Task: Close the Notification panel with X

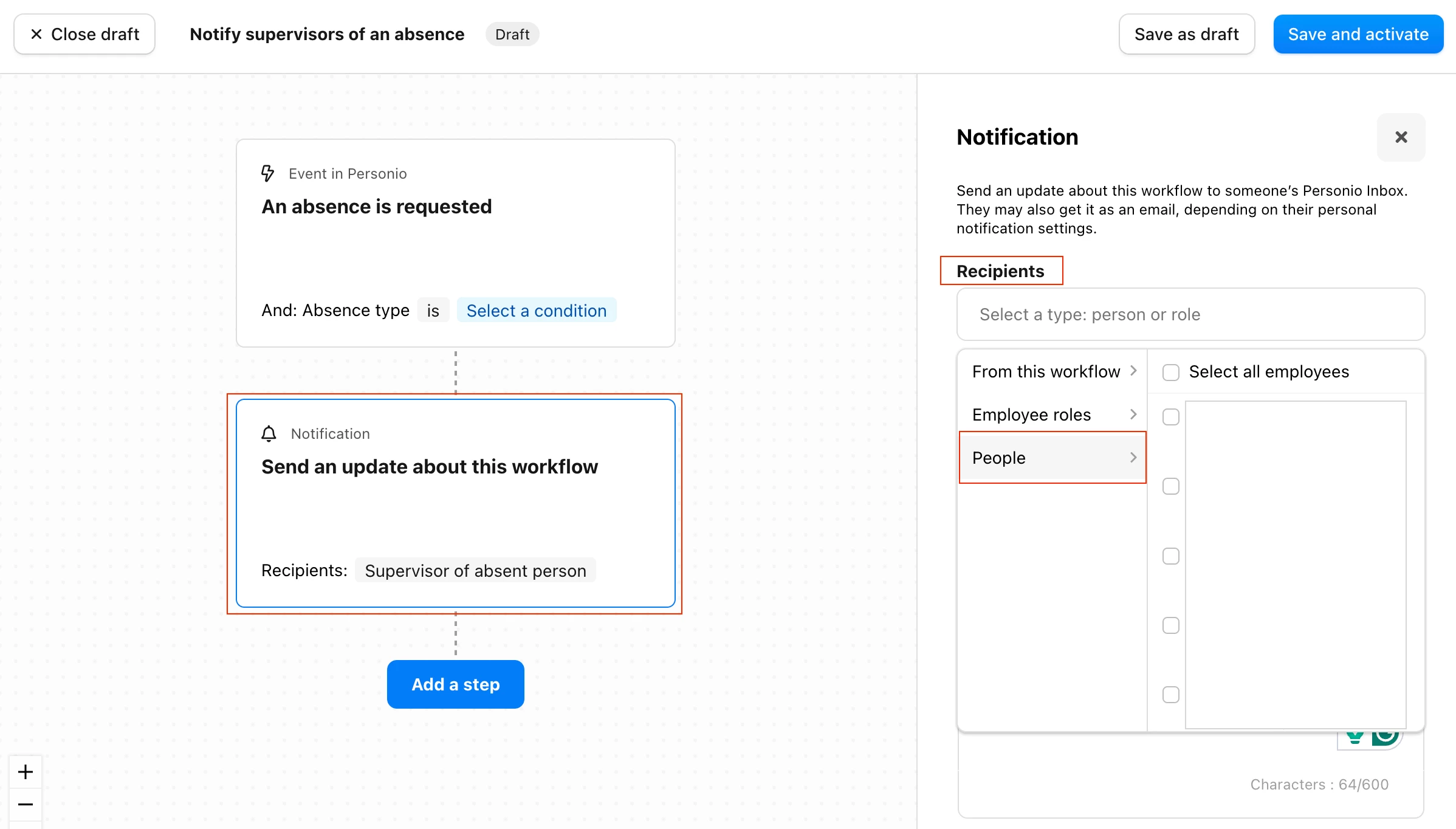Action: 1401,137
